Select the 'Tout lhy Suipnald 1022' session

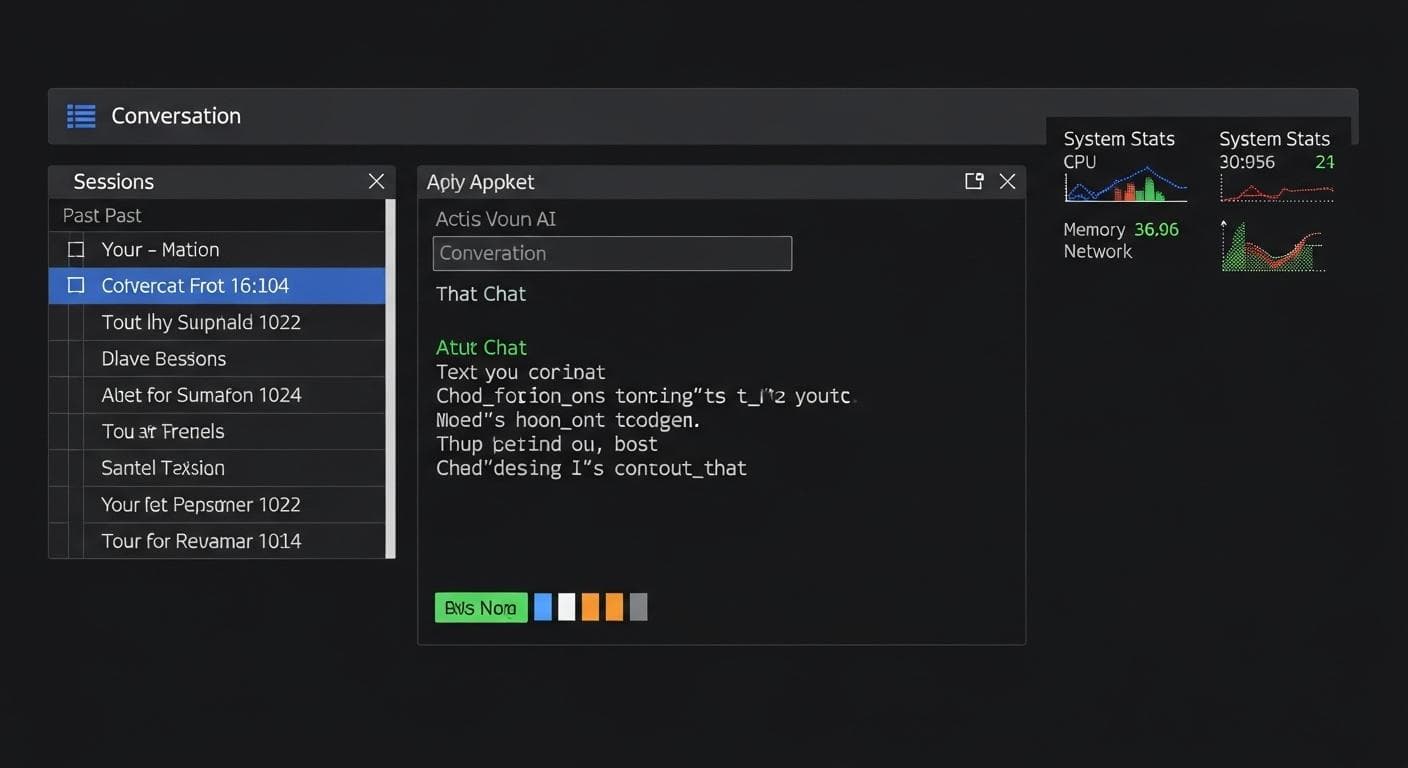tap(201, 322)
